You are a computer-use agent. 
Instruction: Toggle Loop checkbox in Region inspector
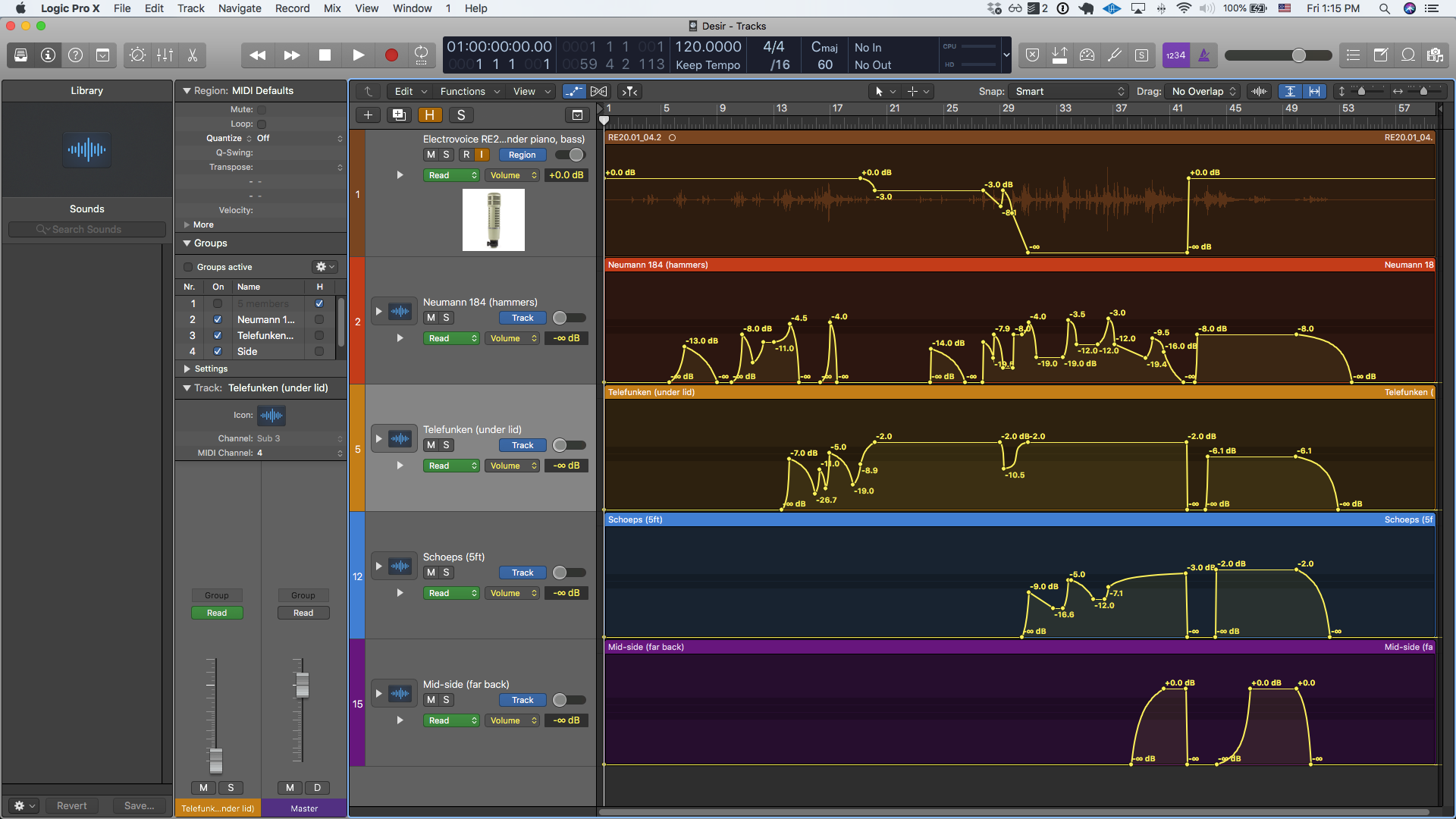pos(262,124)
